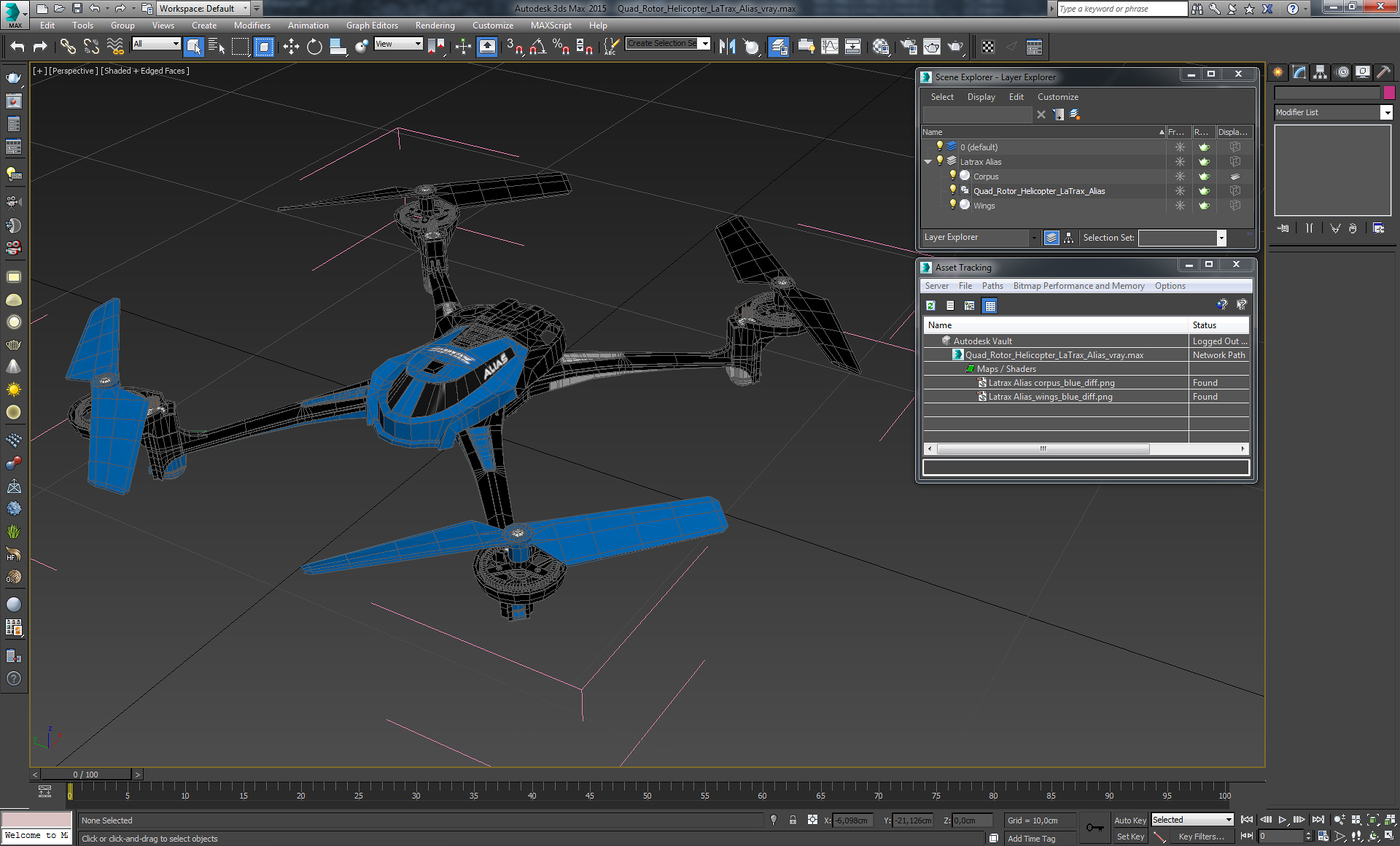Click Add Time Tag
This screenshot has height=846, width=1400.
click(x=1031, y=839)
